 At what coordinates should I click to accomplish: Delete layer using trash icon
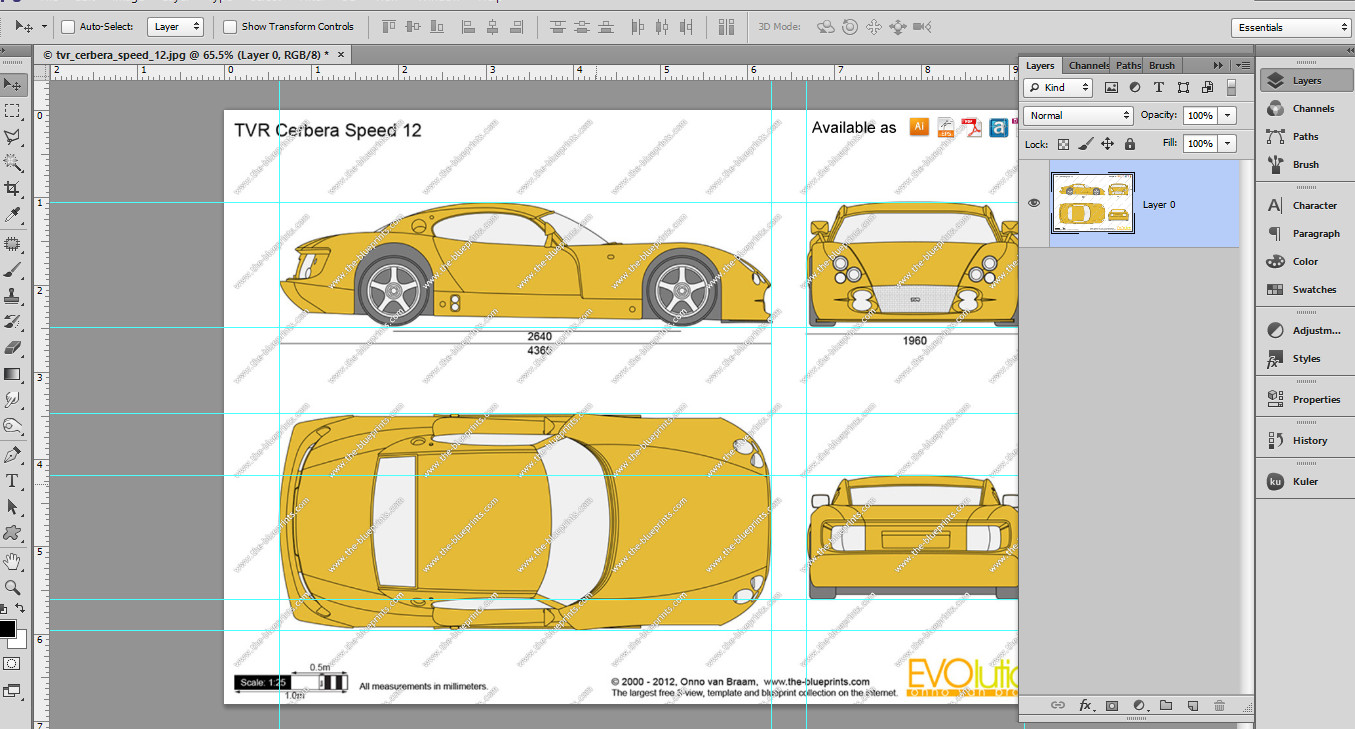(x=1220, y=705)
